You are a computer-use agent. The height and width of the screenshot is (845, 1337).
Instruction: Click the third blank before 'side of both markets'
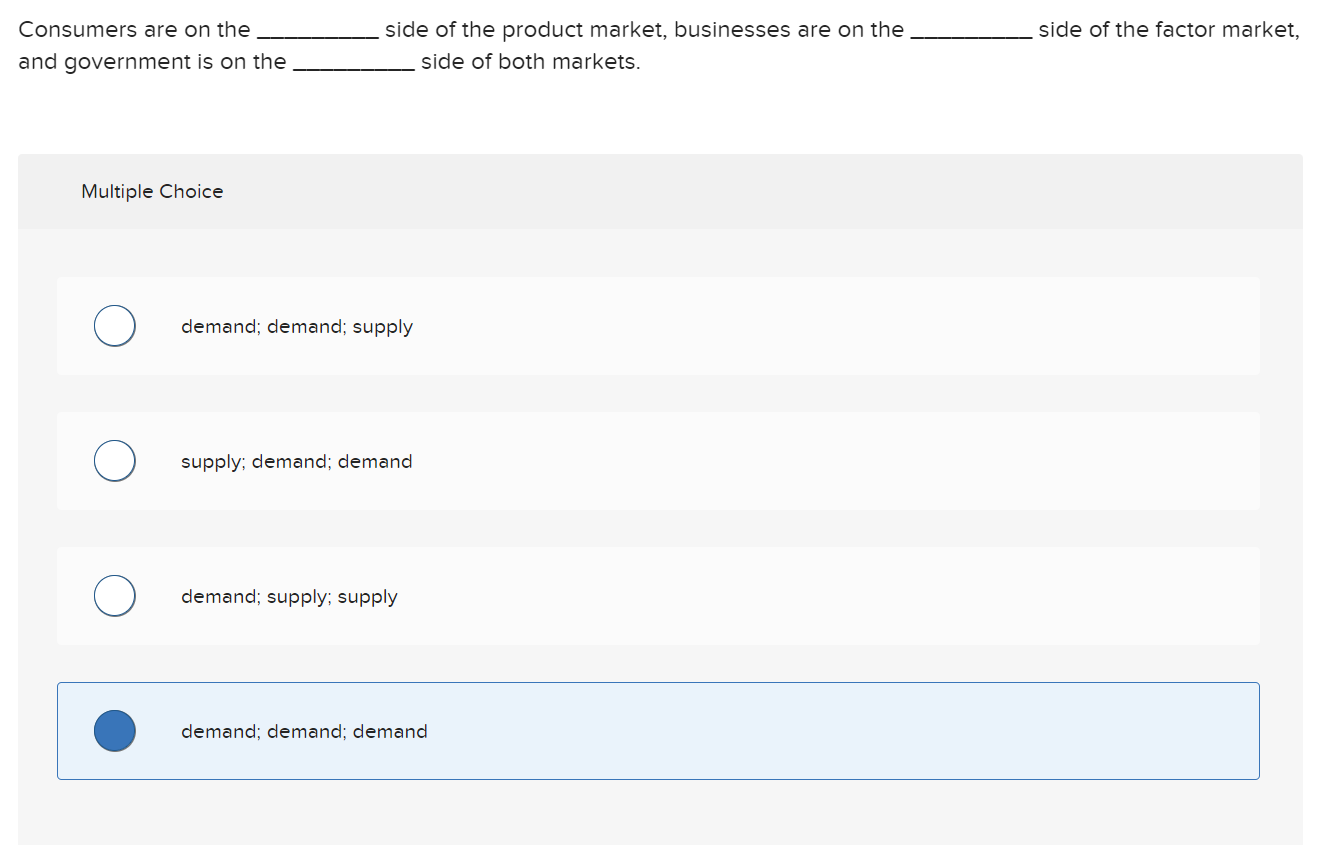[x=354, y=62]
